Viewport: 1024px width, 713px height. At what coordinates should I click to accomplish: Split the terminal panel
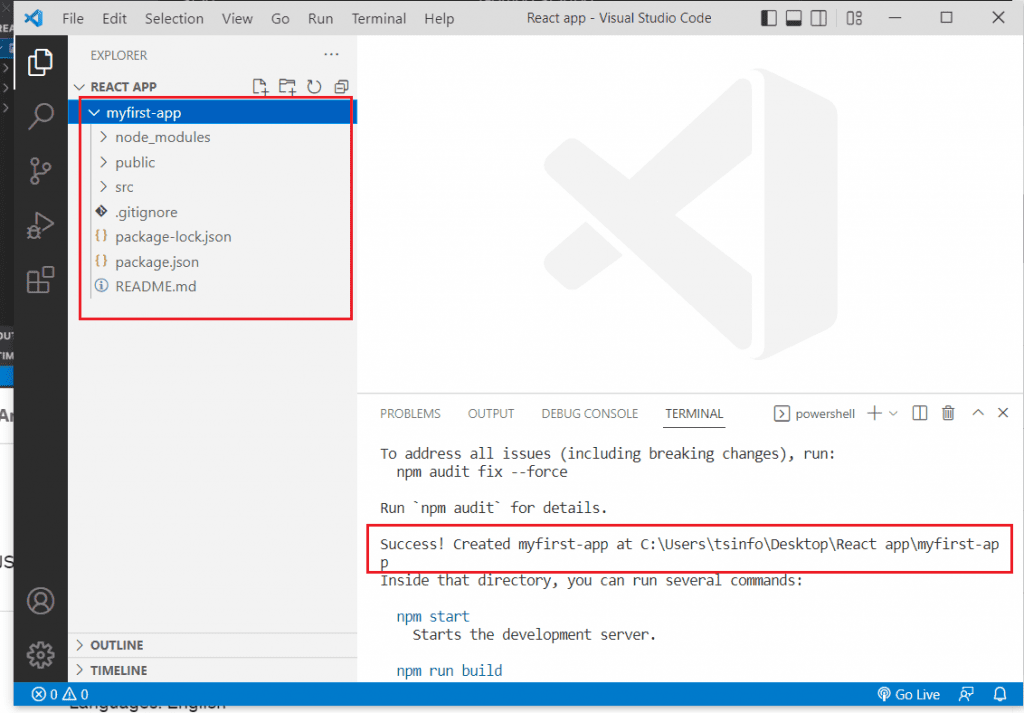(920, 413)
